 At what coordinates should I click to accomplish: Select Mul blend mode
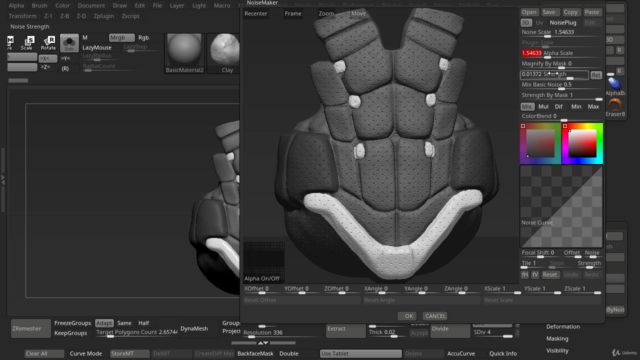coord(543,107)
